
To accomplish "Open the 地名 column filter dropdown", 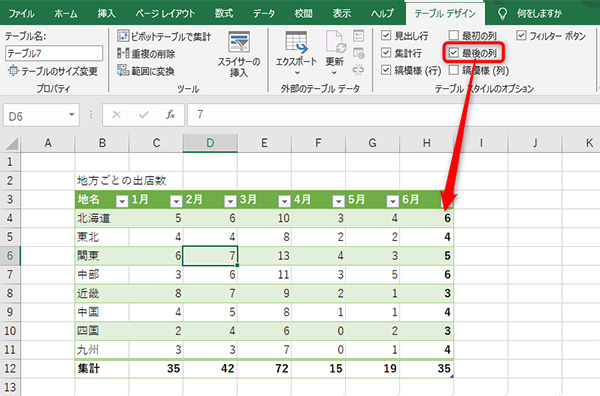I will tap(122, 201).
